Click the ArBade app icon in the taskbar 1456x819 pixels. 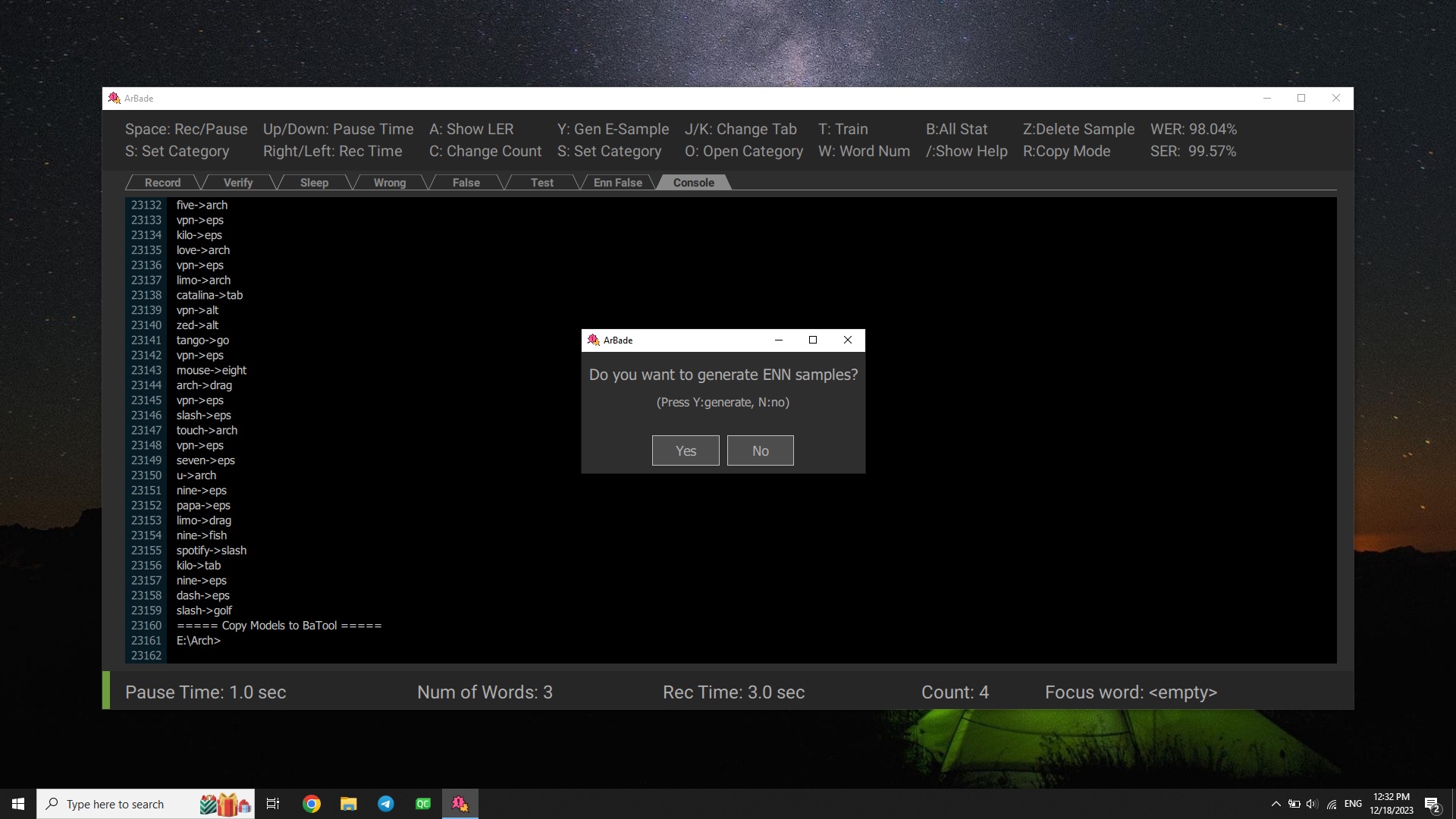tap(460, 804)
